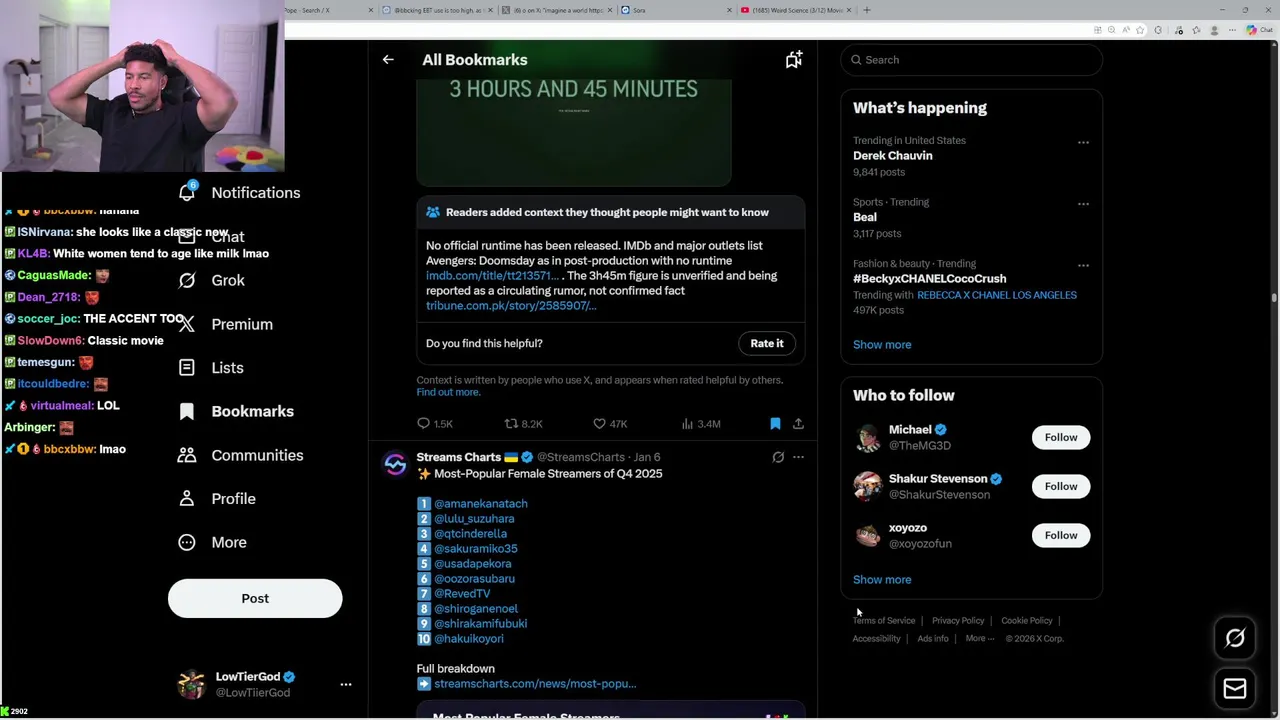This screenshot has width=1280, height=720.
Task: Open Messages envelope floating button
Action: (x=1235, y=689)
